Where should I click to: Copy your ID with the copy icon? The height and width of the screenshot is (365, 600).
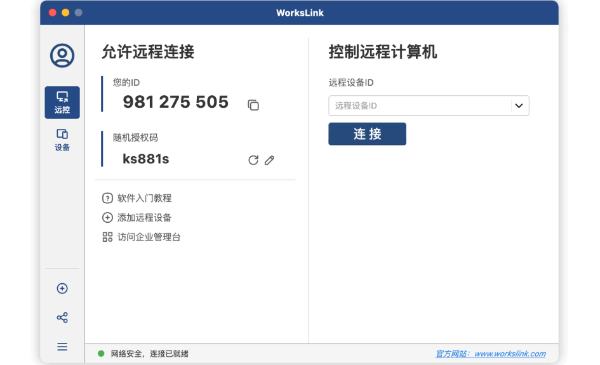coord(253,105)
